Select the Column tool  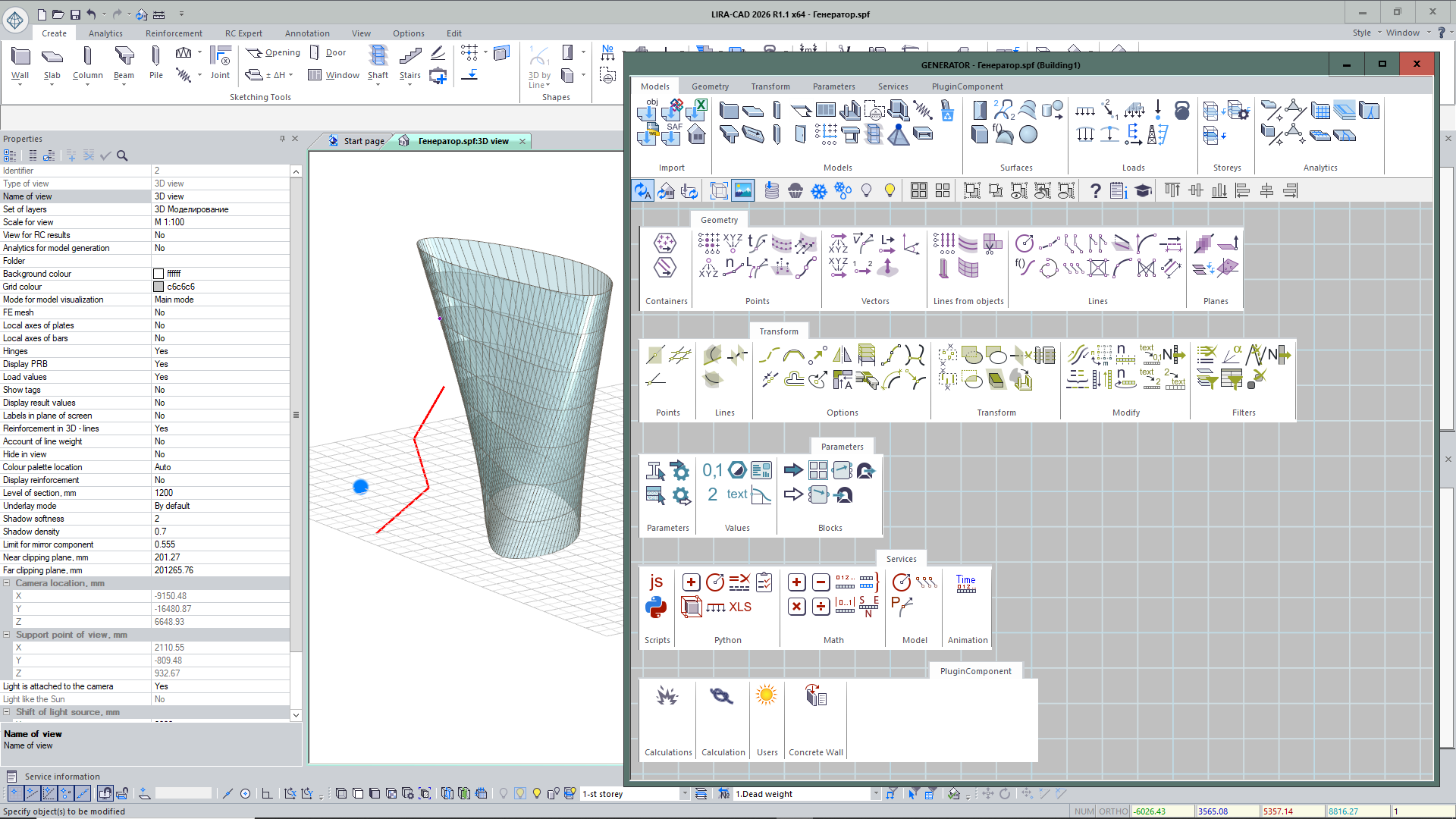[87, 63]
